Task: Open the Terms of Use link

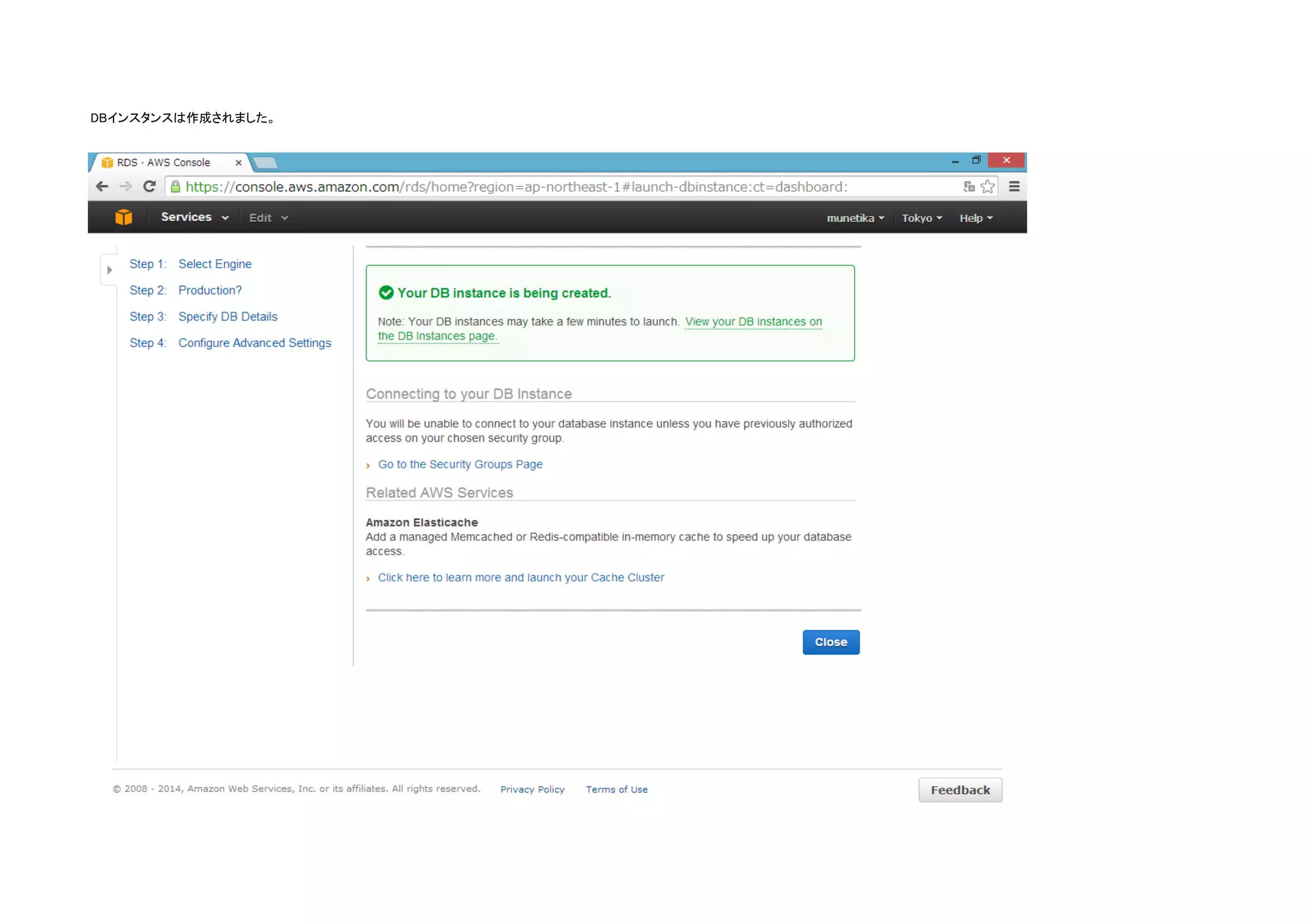Action: (x=616, y=789)
